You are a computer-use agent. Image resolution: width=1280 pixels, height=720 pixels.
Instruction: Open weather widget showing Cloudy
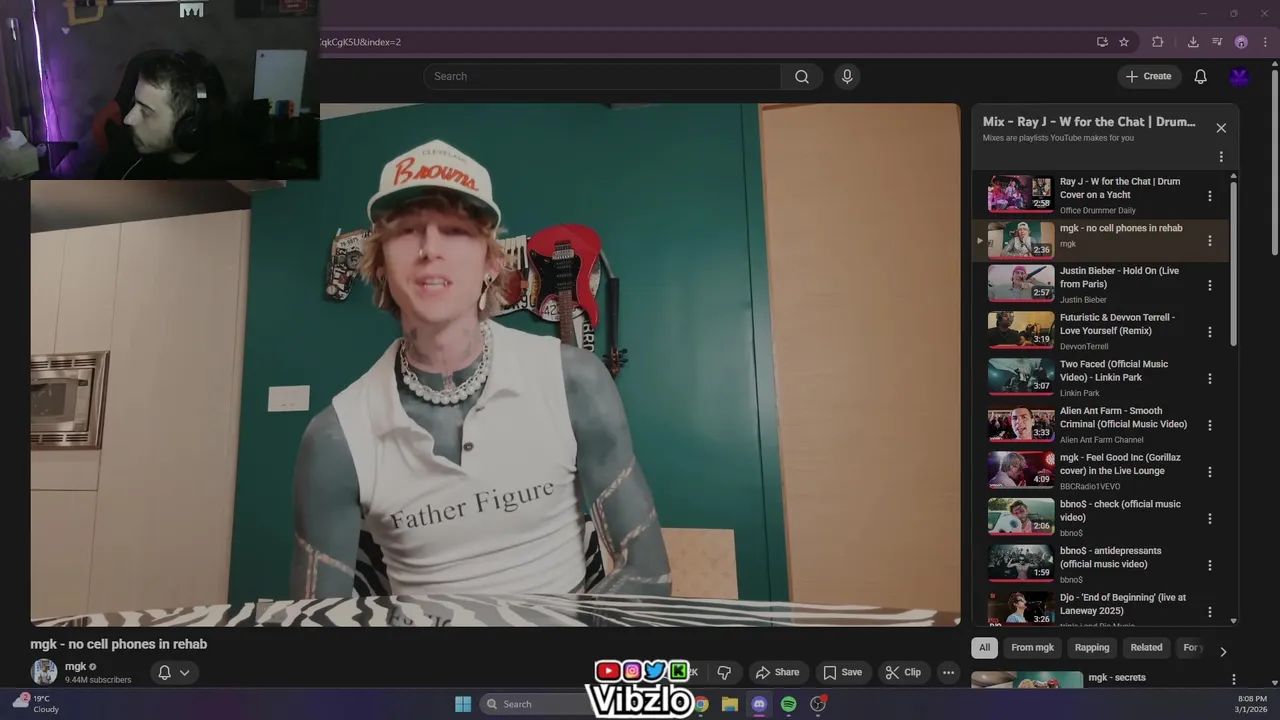click(x=35, y=704)
